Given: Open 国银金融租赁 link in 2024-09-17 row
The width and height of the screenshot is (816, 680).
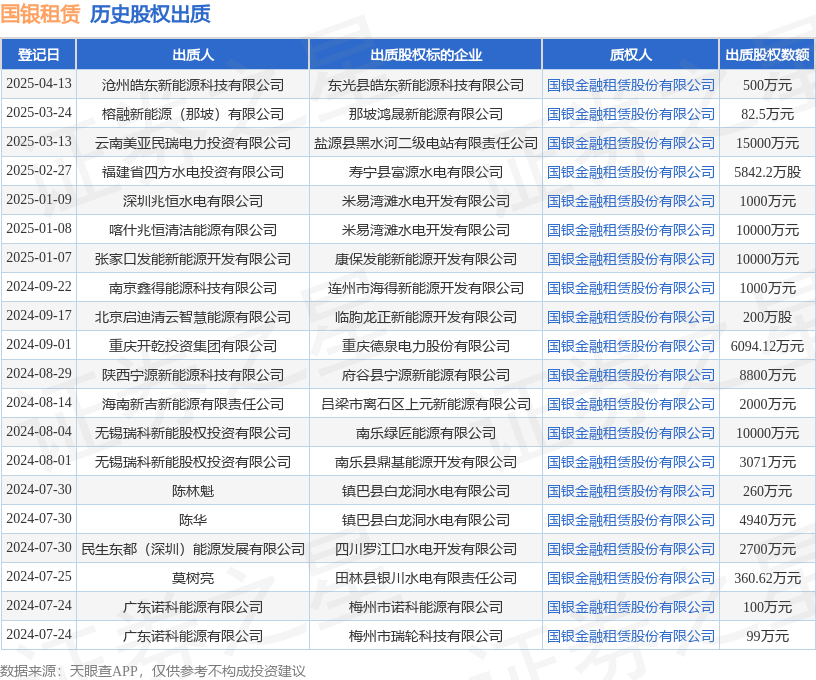Looking at the screenshot, I should tap(630, 317).
